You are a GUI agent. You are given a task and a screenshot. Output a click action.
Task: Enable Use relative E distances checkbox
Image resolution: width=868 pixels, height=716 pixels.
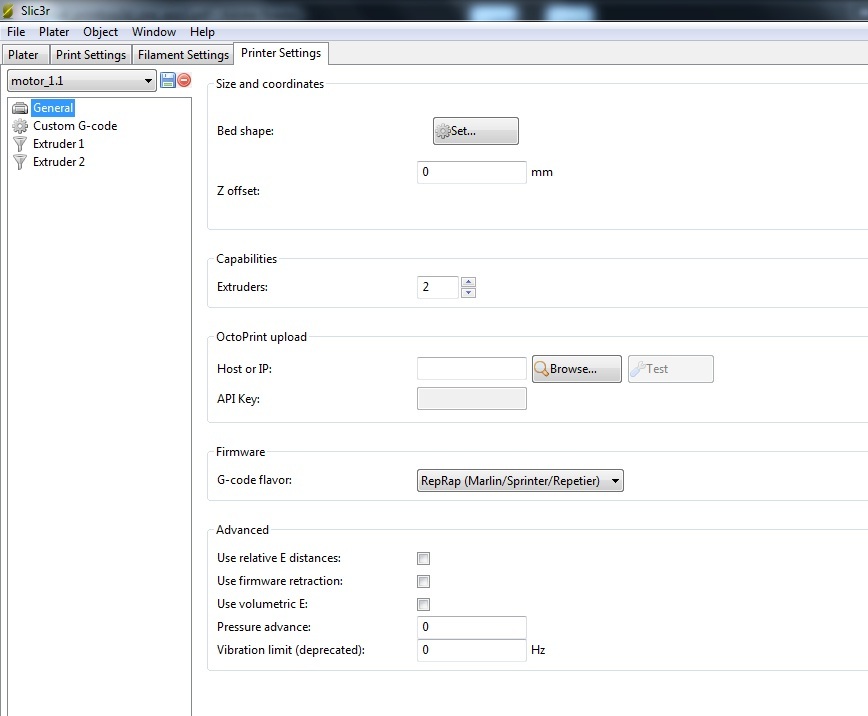pyautogui.click(x=423, y=558)
